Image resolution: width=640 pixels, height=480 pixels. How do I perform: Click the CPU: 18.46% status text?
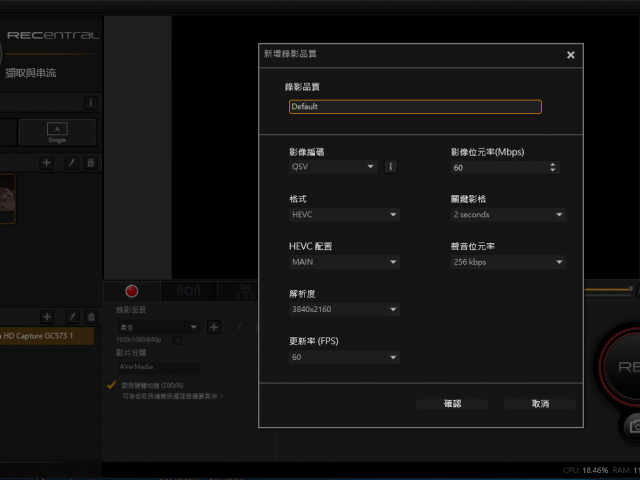pyautogui.click(x=585, y=470)
